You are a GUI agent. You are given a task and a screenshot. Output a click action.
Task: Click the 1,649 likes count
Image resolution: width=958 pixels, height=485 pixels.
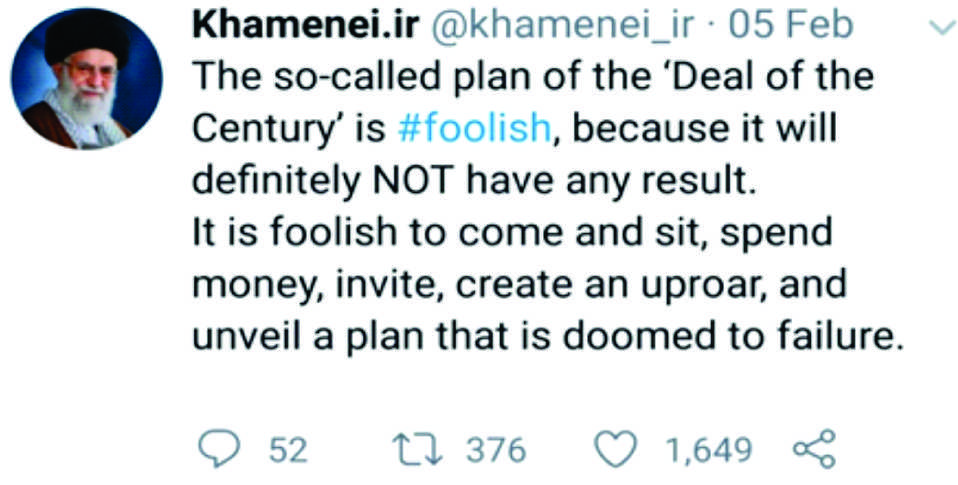click(709, 451)
